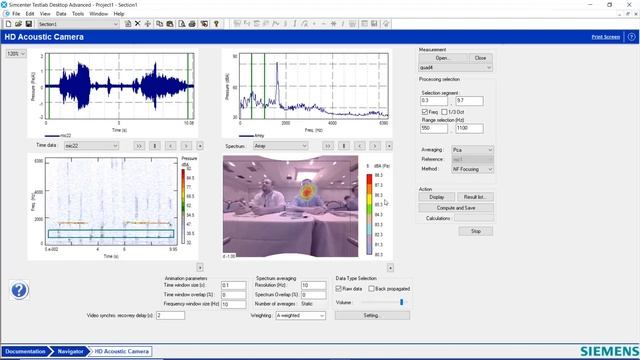640x360 pixels.
Task: Click the Display action button
Action: tap(436, 197)
